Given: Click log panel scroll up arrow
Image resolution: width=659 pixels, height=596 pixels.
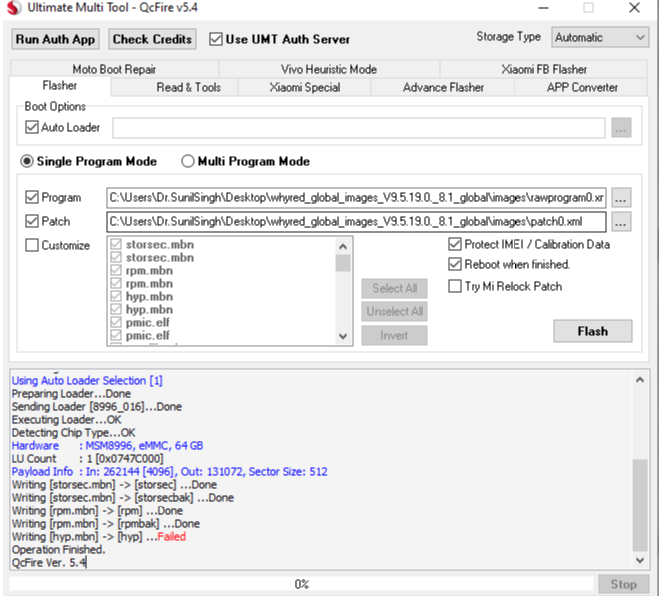Looking at the screenshot, I should coord(640,380).
